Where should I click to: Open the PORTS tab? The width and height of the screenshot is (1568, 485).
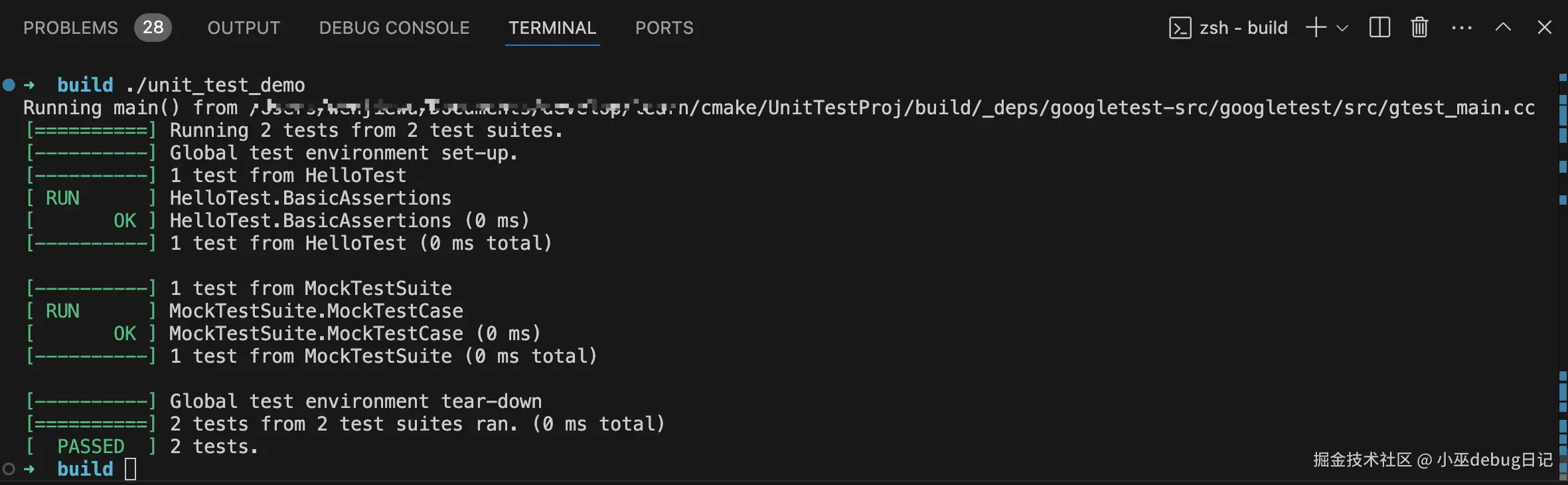[665, 28]
